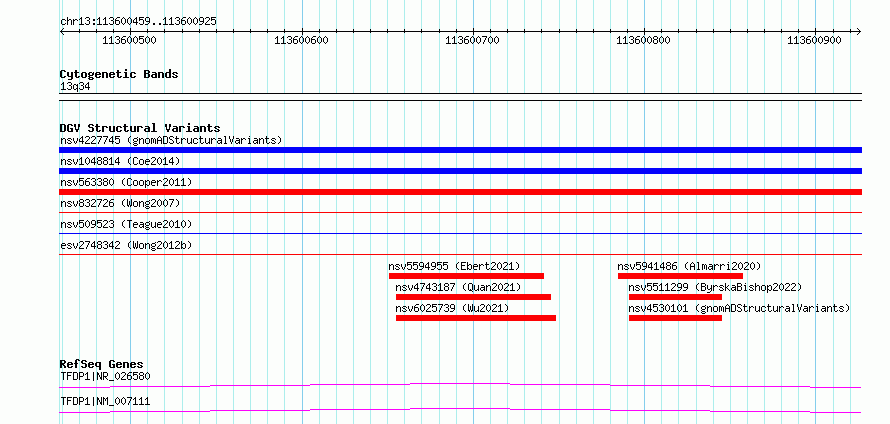Viewport: 890px width, 424px height.
Task: Click the Cytogenetic Bands track heading
Action: (x=119, y=74)
